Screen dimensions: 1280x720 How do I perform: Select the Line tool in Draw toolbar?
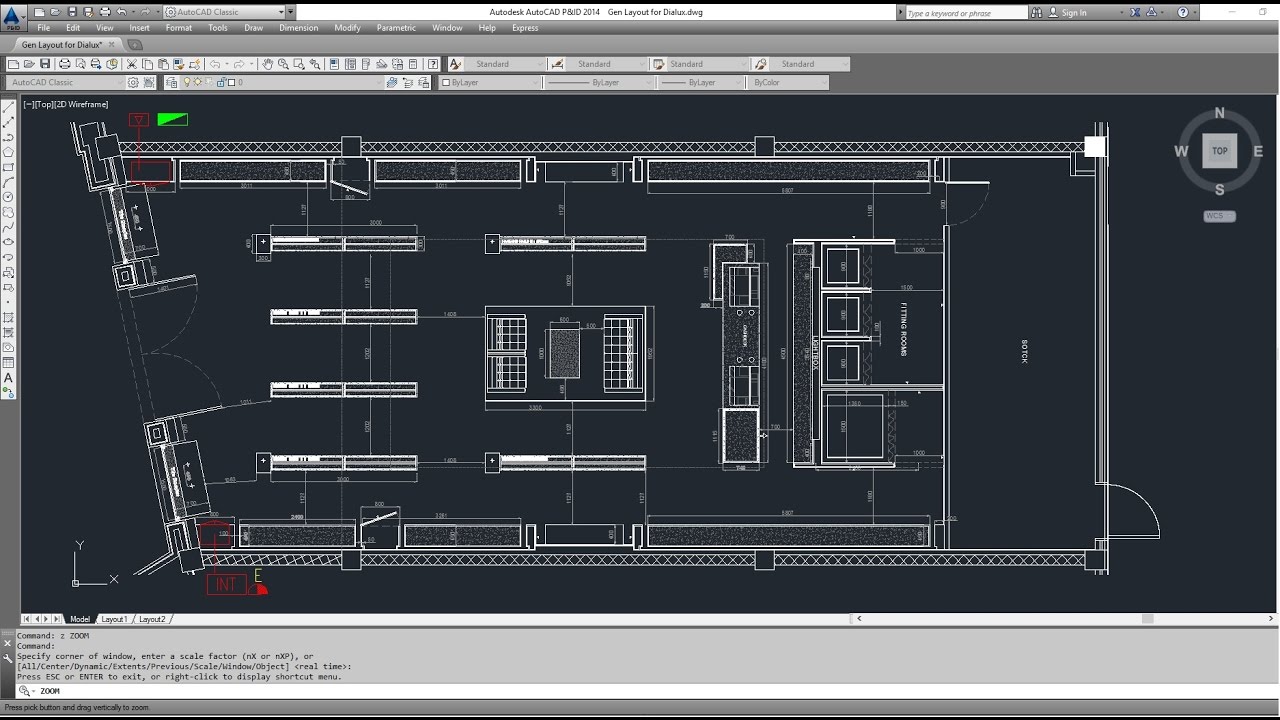(x=9, y=107)
